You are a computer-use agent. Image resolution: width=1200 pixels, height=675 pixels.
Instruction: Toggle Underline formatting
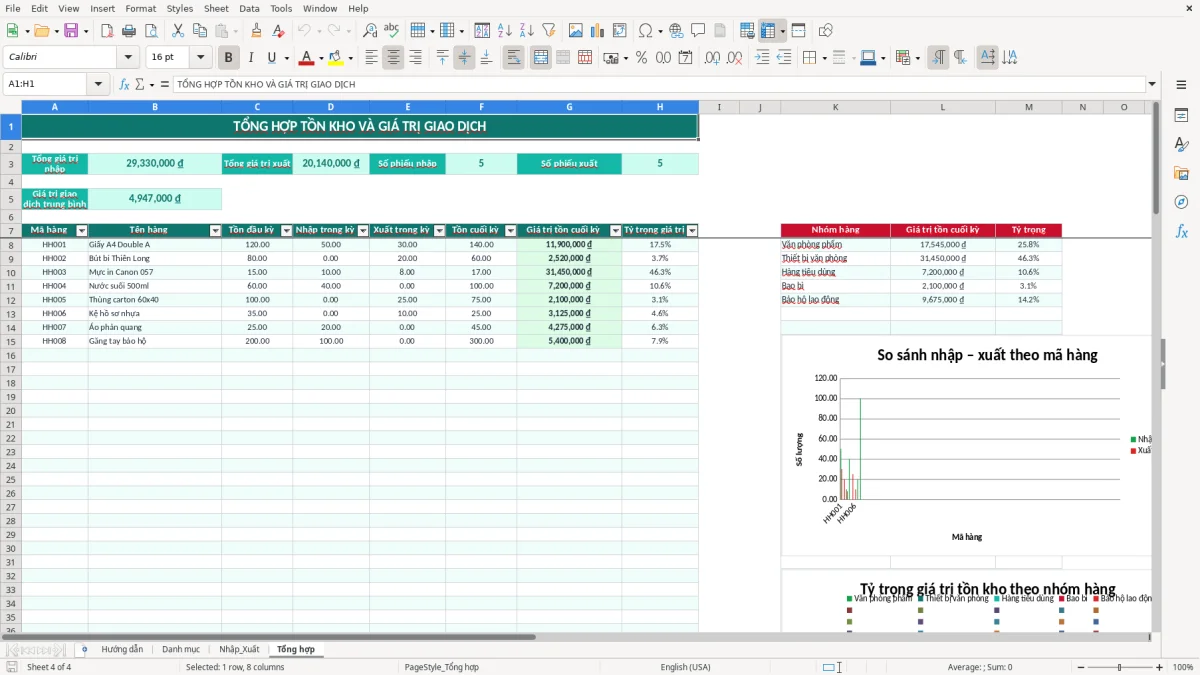coord(271,58)
